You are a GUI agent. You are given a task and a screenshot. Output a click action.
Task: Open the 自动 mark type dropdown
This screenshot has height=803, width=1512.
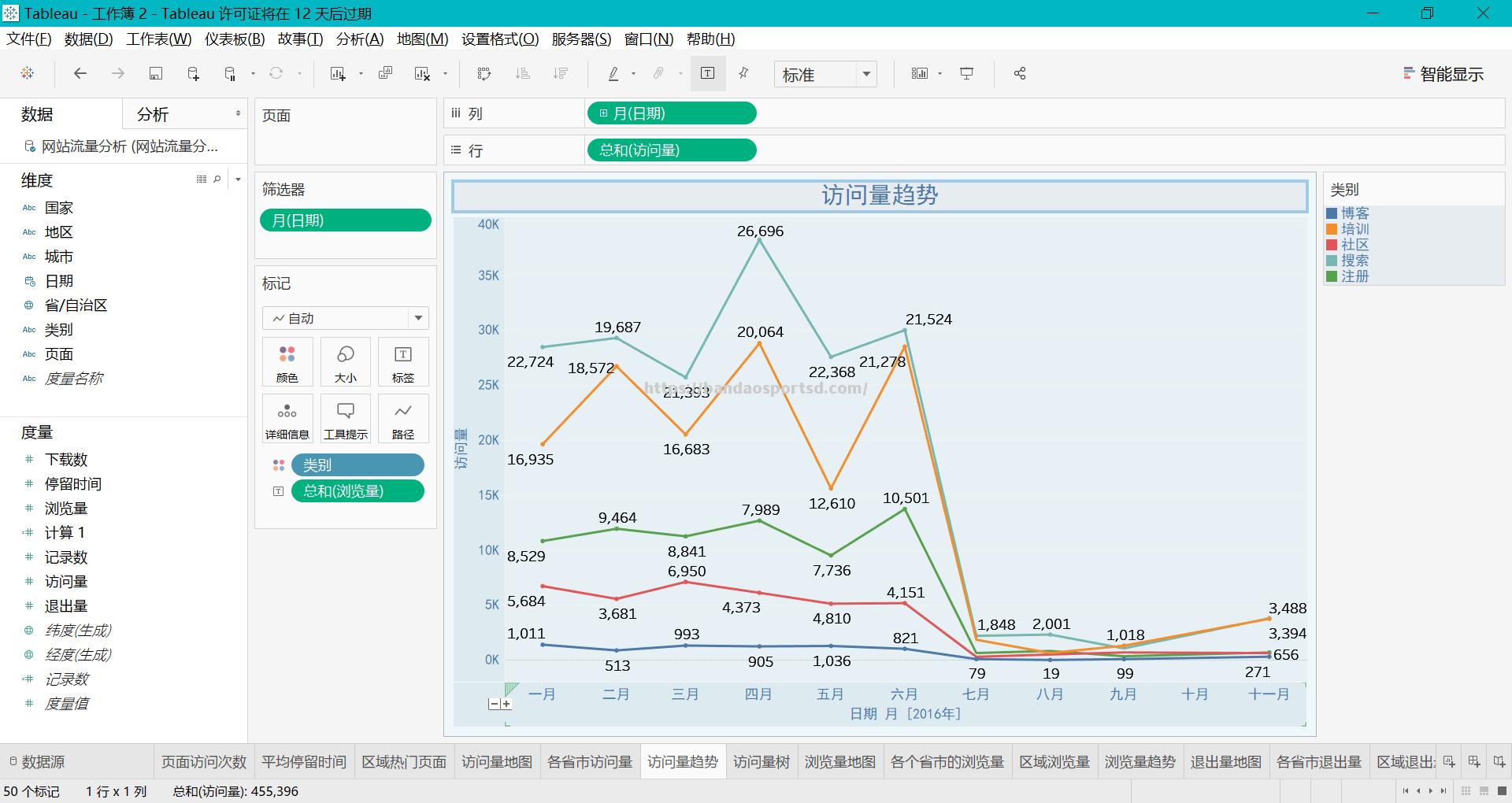(x=346, y=318)
